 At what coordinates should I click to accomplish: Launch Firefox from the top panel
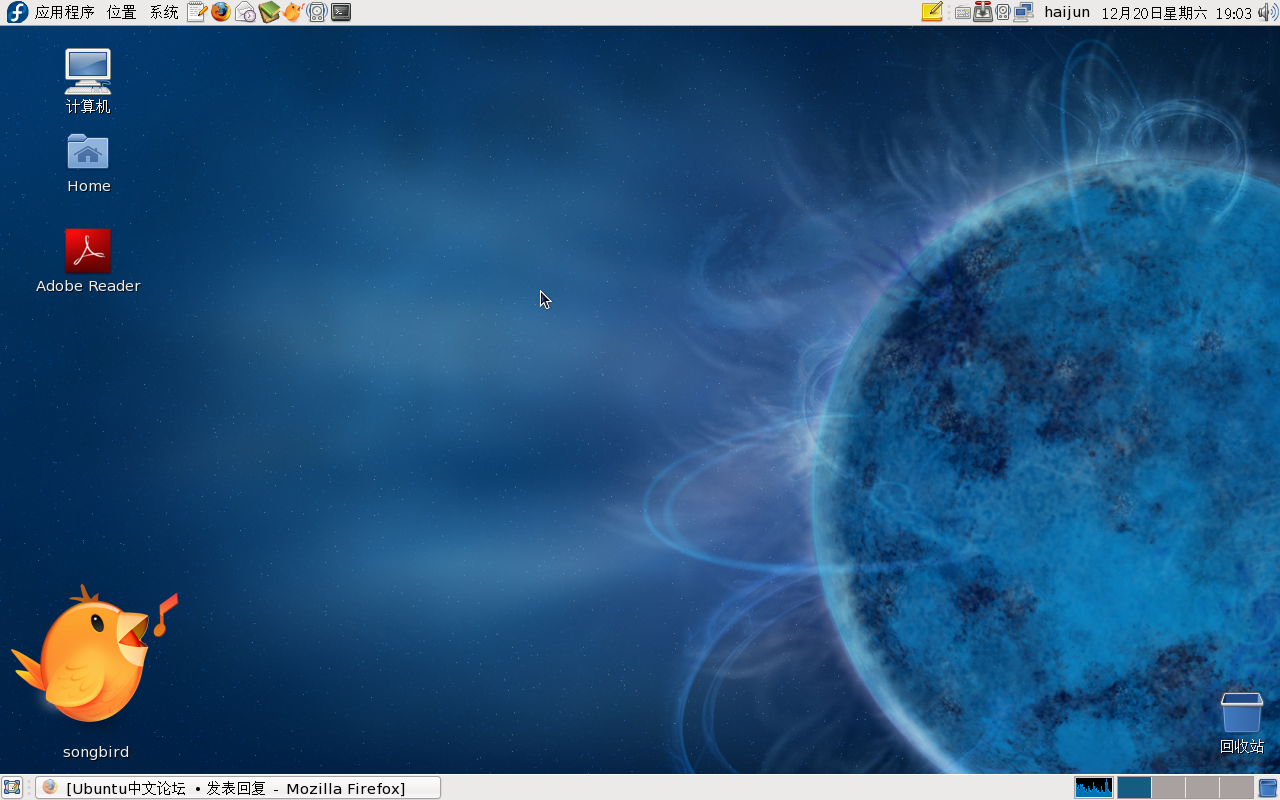point(220,12)
